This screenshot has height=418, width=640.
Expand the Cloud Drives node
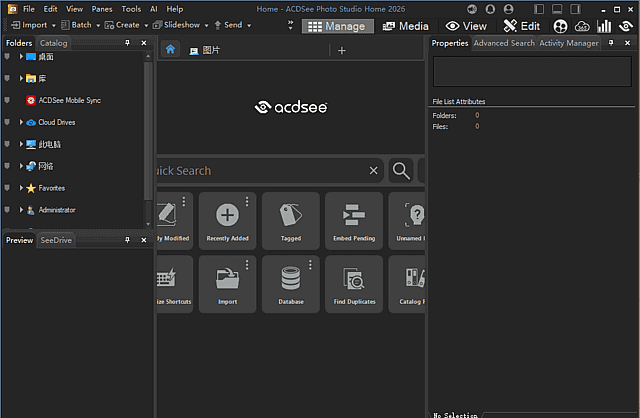pos(21,122)
